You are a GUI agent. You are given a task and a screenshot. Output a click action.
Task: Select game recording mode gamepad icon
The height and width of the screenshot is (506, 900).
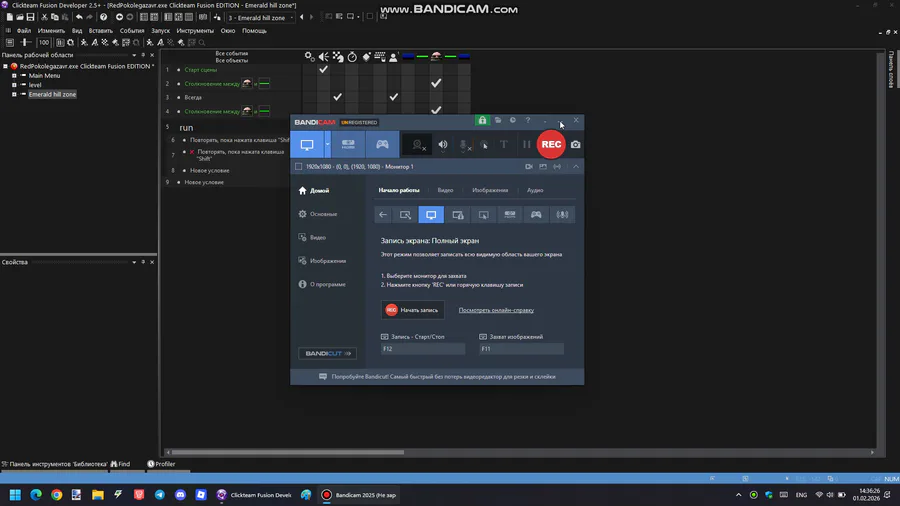[382, 145]
